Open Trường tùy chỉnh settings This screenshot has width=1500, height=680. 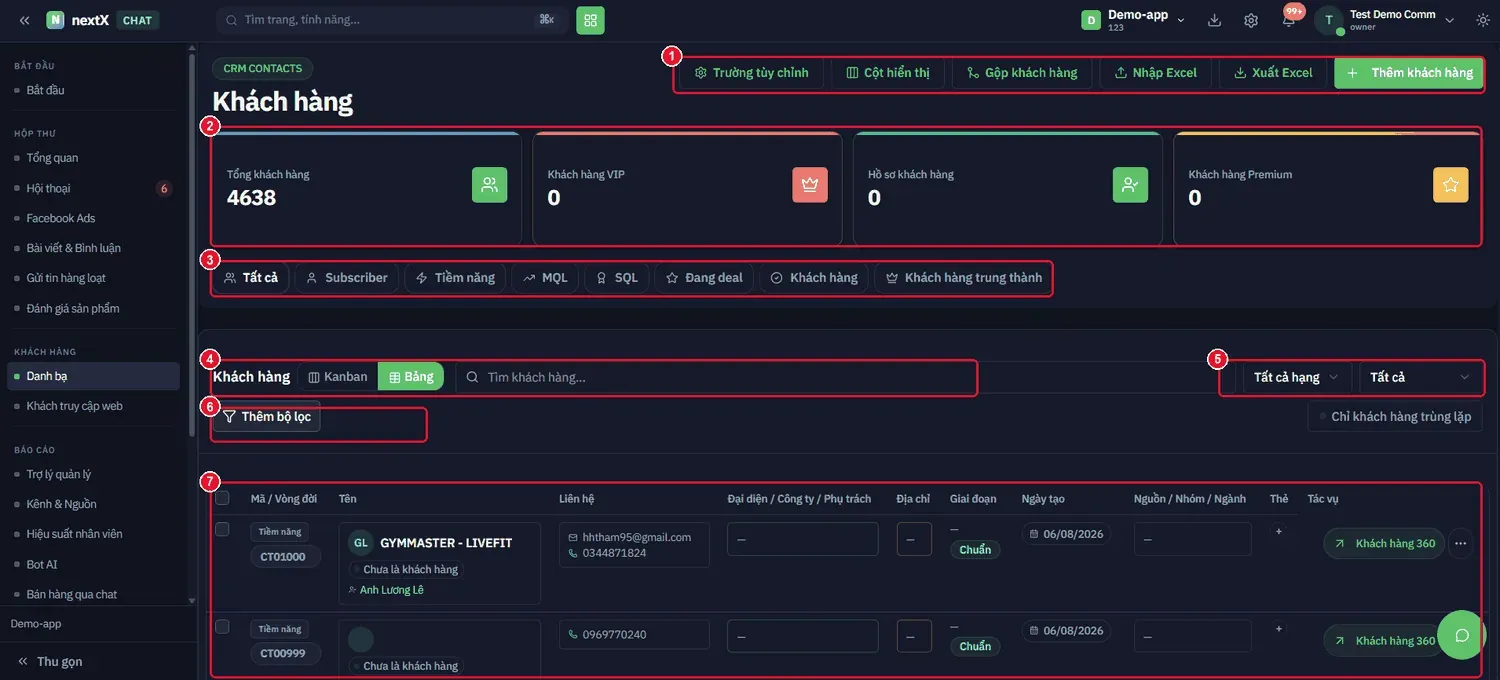(x=752, y=73)
